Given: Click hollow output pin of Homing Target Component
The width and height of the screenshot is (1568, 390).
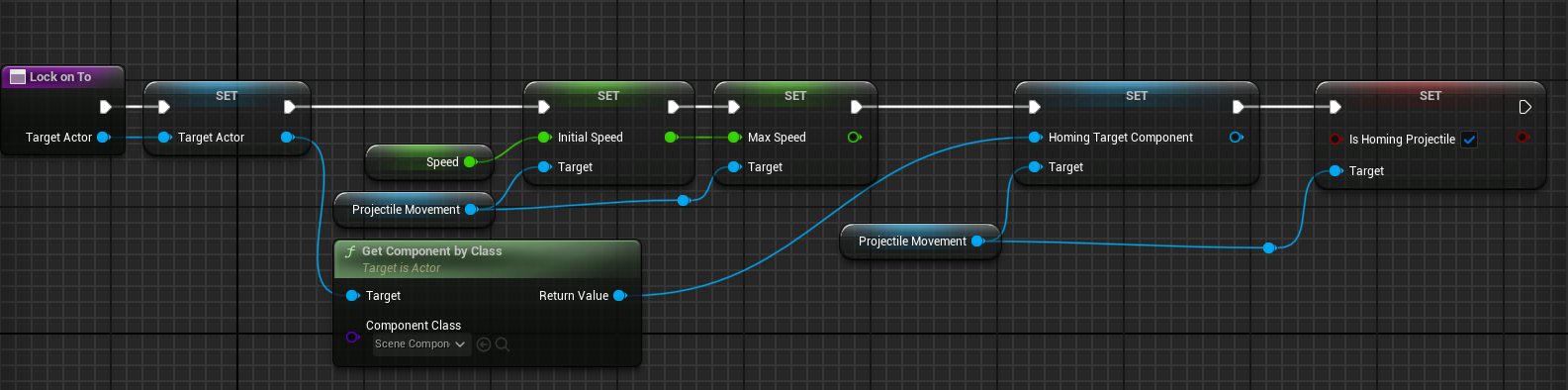Looking at the screenshot, I should click(1237, 138).
